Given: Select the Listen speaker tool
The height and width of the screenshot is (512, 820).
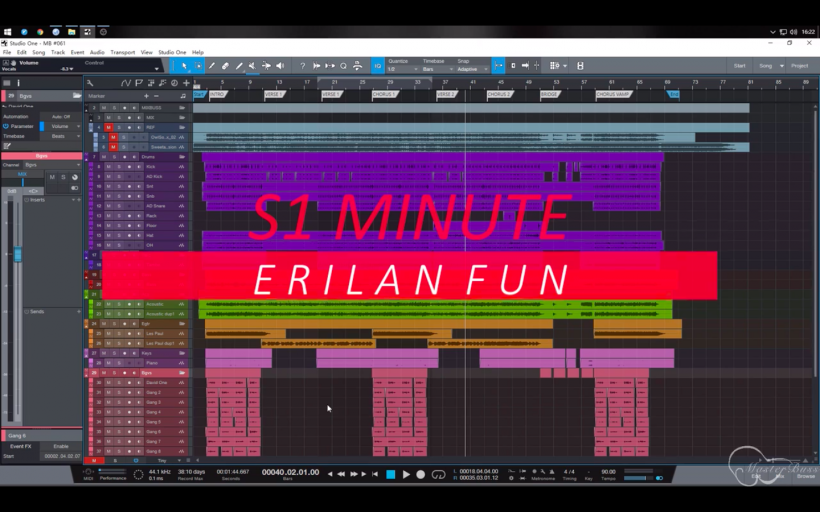Looking at the screenshot, I should coord(280,66).
